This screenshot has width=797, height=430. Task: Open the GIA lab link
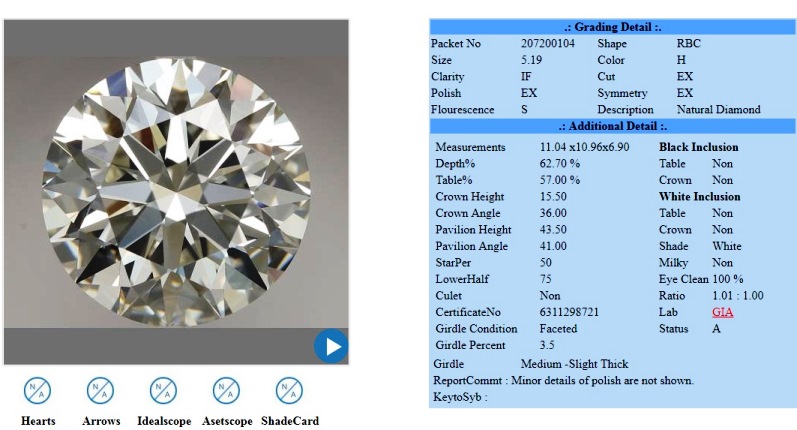click(x=722, y=312)
